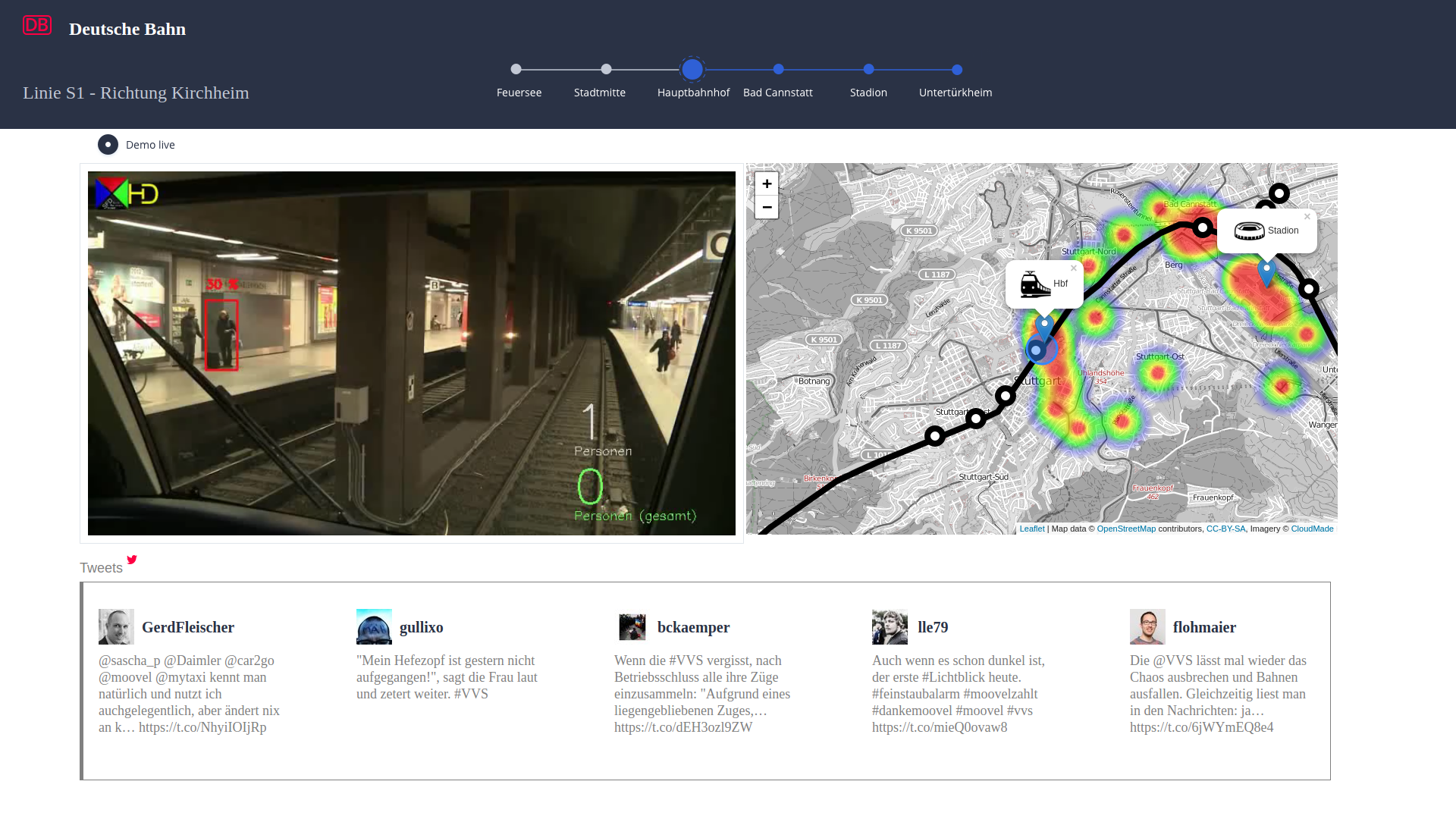Zoom in on the map
Viewport: 1456px width, 819px height.
[767, 184]
